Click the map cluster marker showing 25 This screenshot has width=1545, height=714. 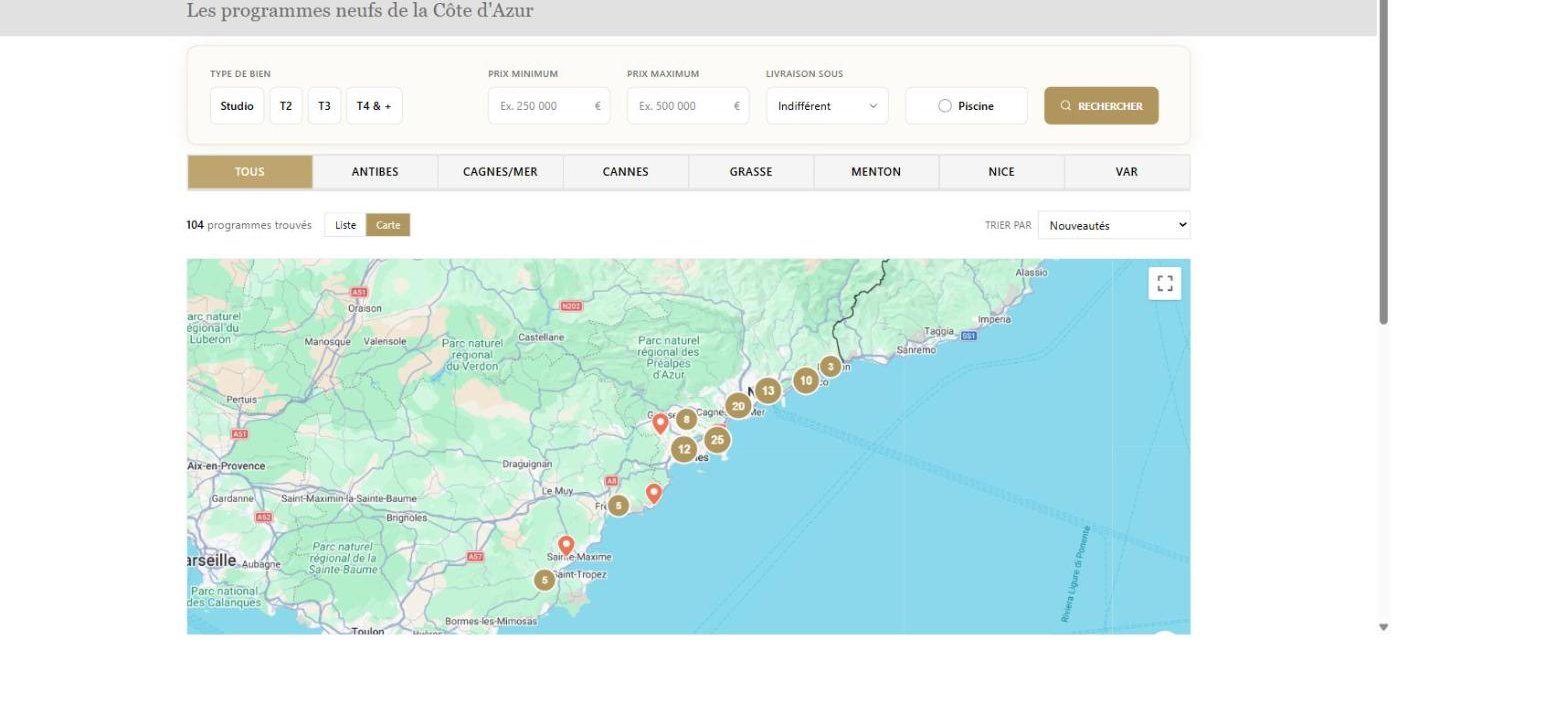point(717,439)
